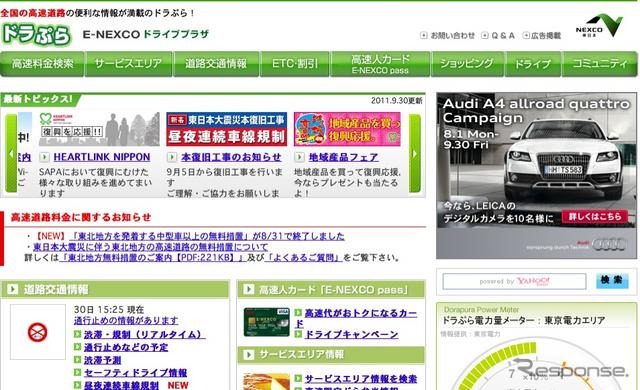
Task: Open サービスエリア情報を検索 link
Action: [x=361, y=379]
